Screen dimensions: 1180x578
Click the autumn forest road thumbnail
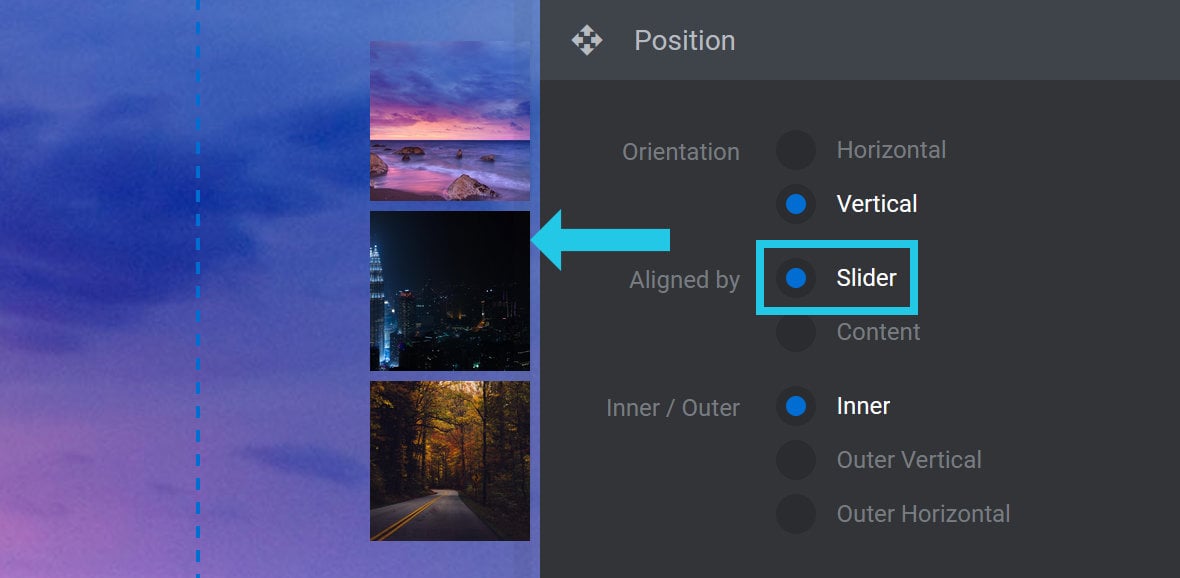coord(450,461)
